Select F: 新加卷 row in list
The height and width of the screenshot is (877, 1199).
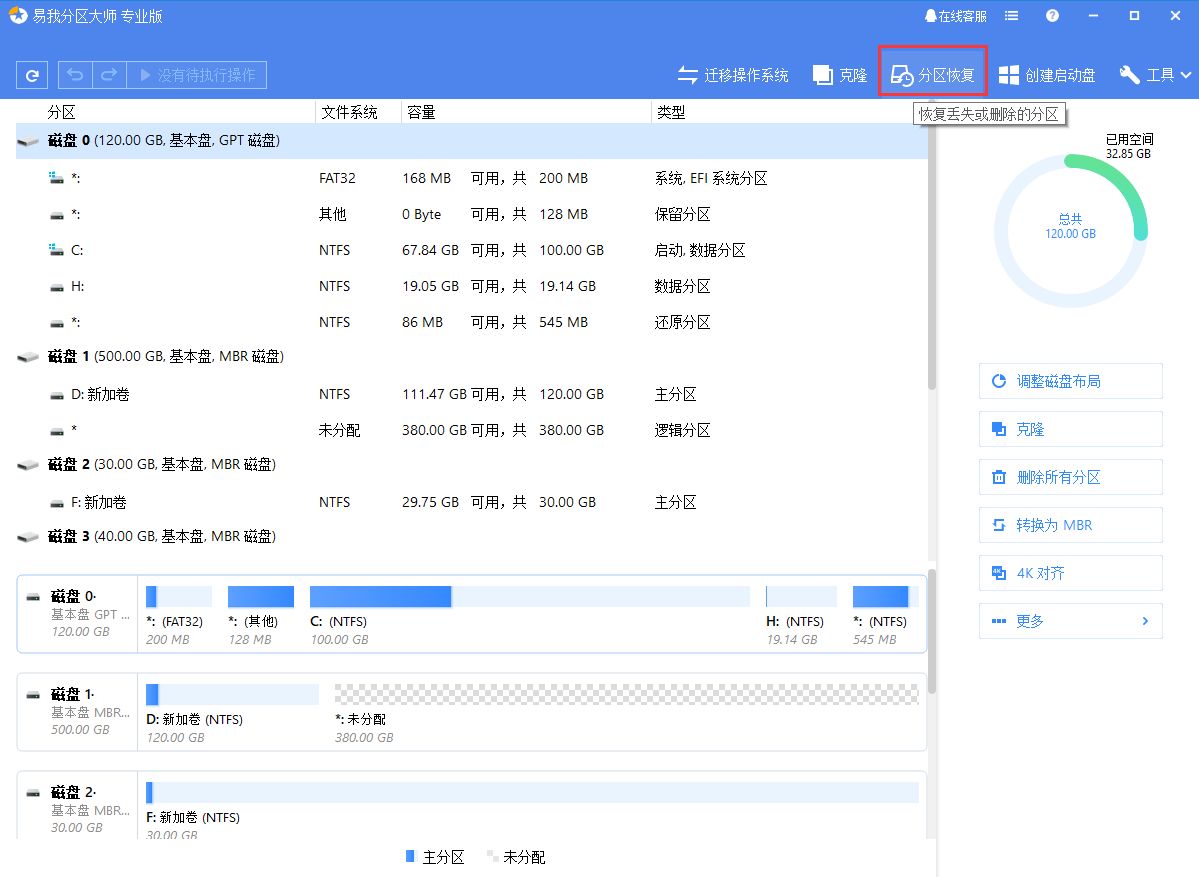tap(471, 502)
